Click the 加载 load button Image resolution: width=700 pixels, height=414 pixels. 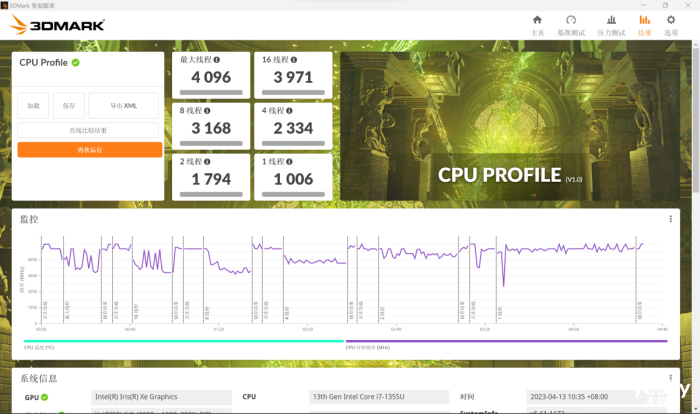34,105
